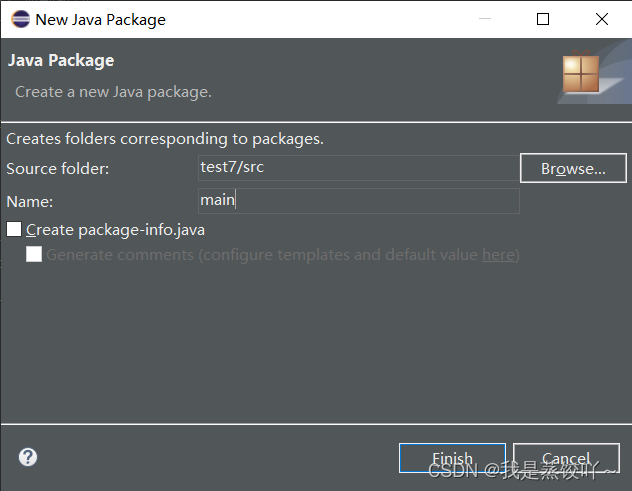Open the help question mark icon
The height and width of the screenshot is (491, 632).
coord(28,458)
